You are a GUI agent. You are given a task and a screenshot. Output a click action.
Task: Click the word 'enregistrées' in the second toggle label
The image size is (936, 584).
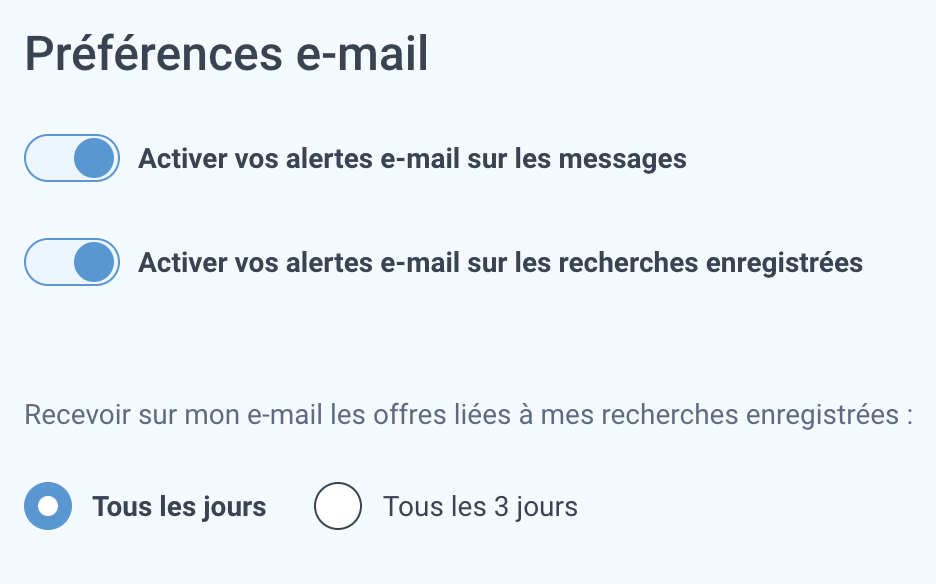coord(784,263)
